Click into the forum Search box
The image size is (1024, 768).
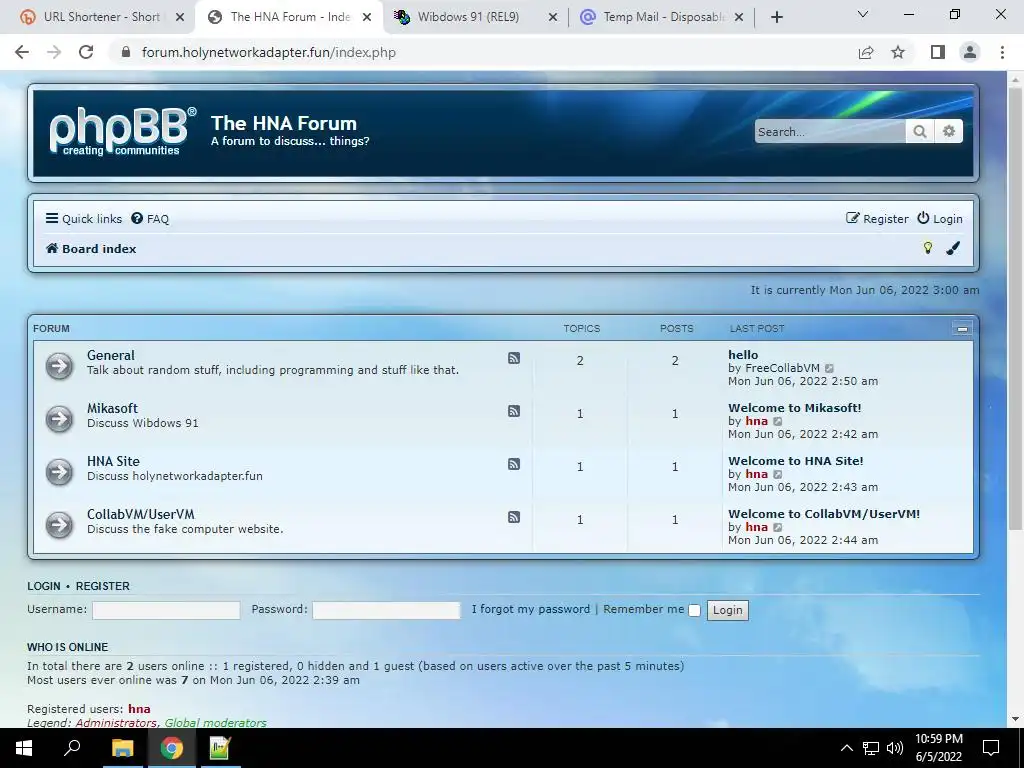coord(830,131)
